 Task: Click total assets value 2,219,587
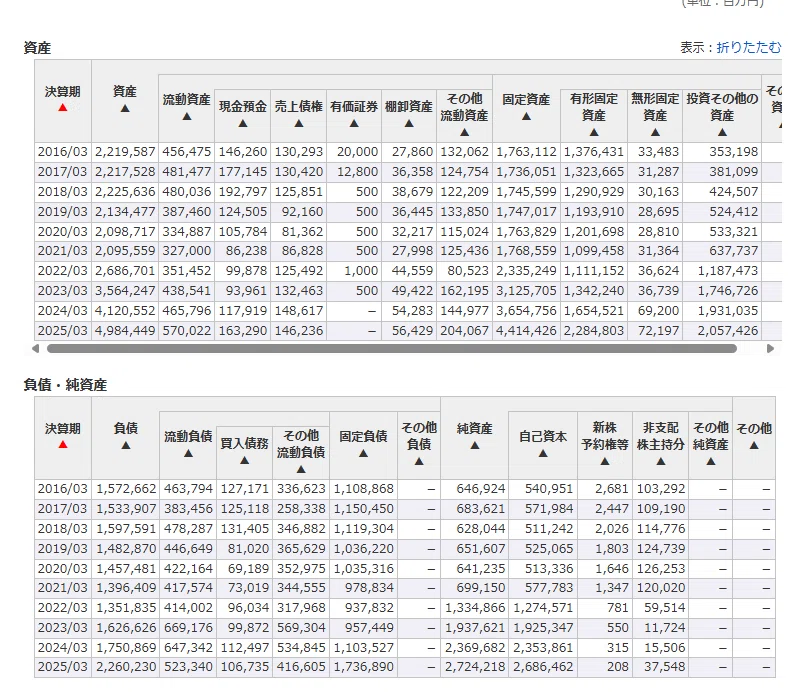(125, 152)
